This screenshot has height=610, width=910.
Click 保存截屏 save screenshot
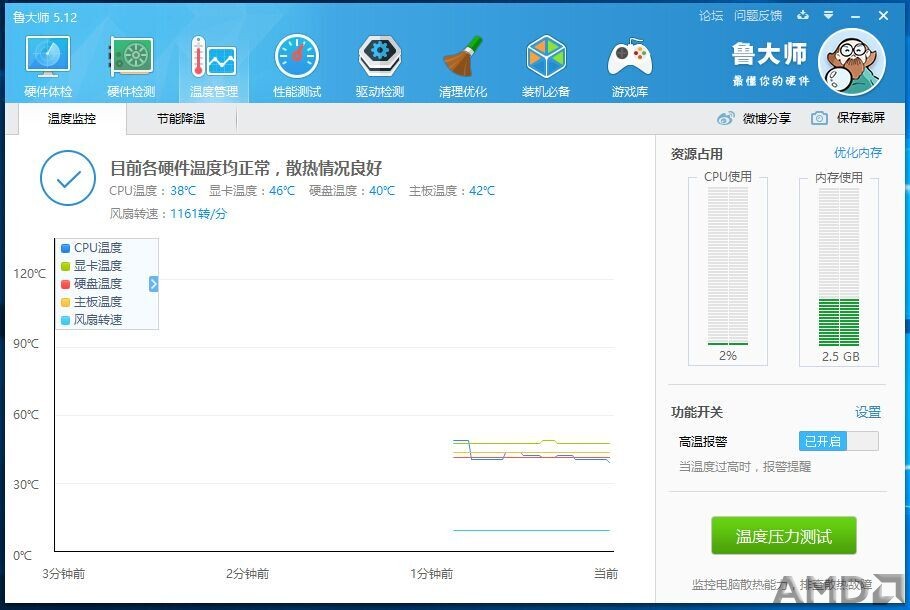click(x=861, y=118)
